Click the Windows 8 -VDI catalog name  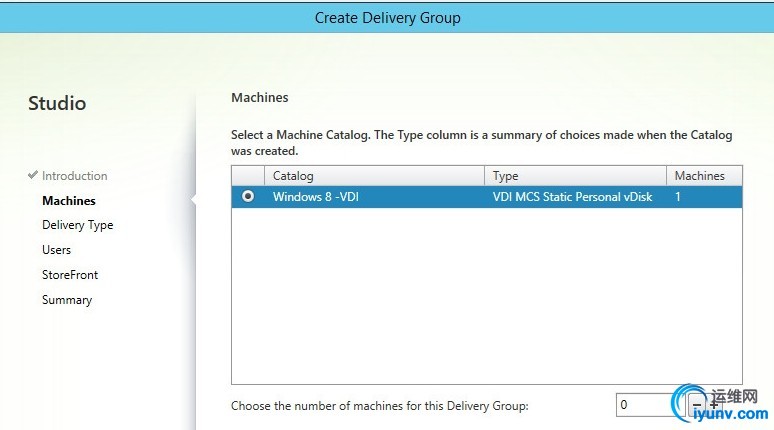(316, 196)
